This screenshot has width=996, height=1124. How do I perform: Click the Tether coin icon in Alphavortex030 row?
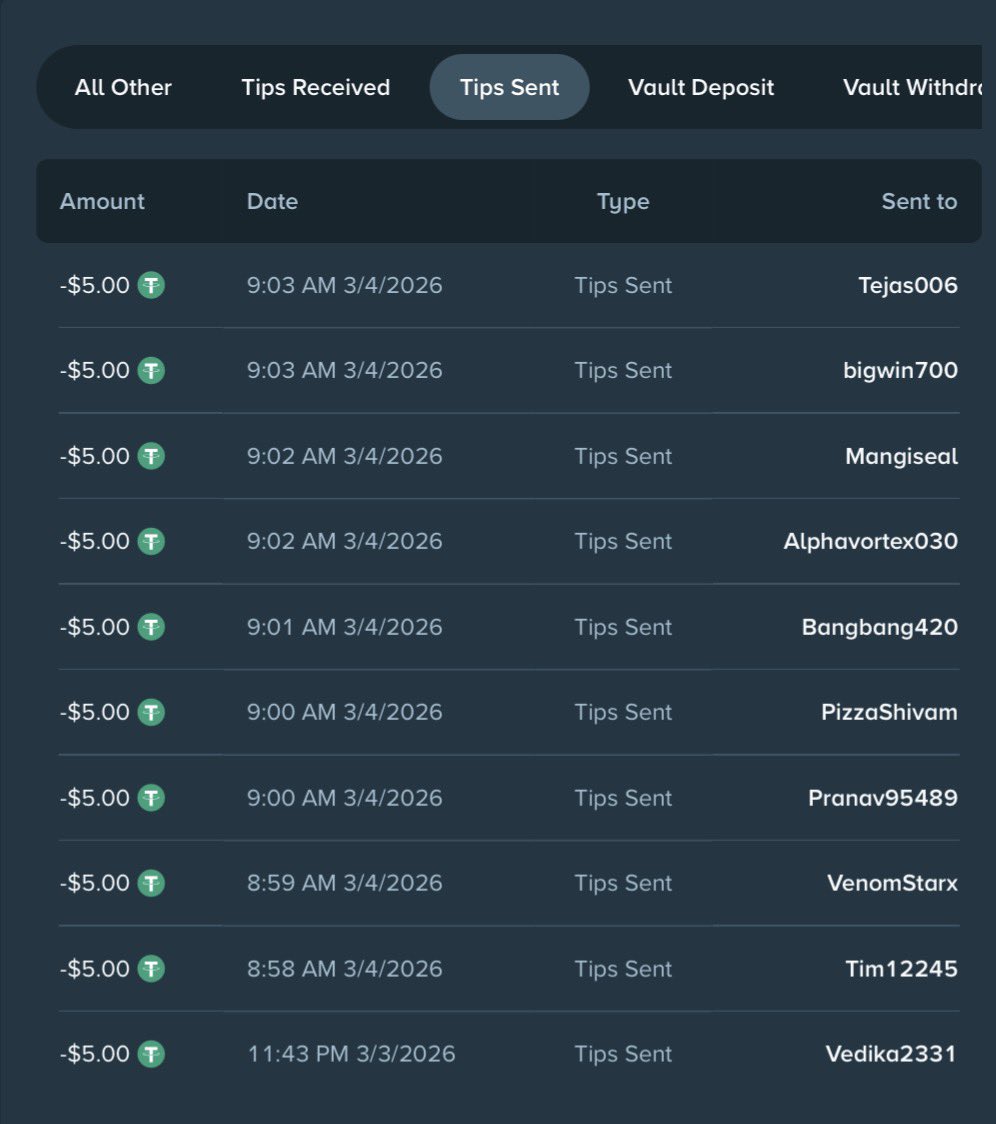(x=151, y=541)
